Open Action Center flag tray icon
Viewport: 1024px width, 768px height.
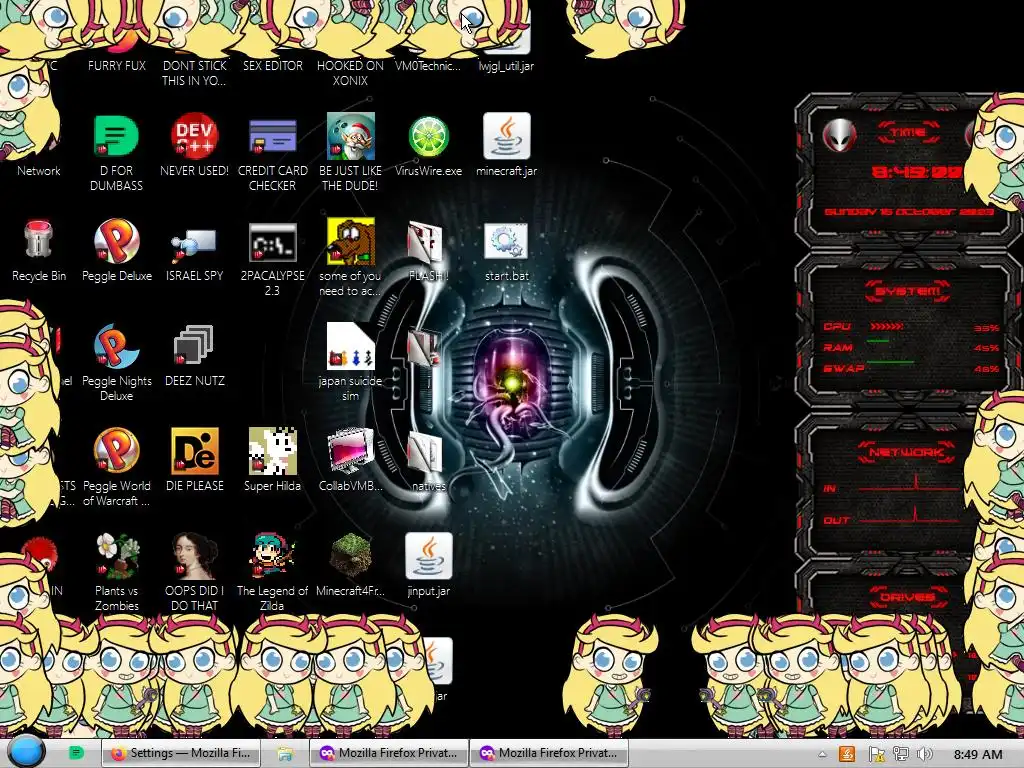click(x=876, y=754)
